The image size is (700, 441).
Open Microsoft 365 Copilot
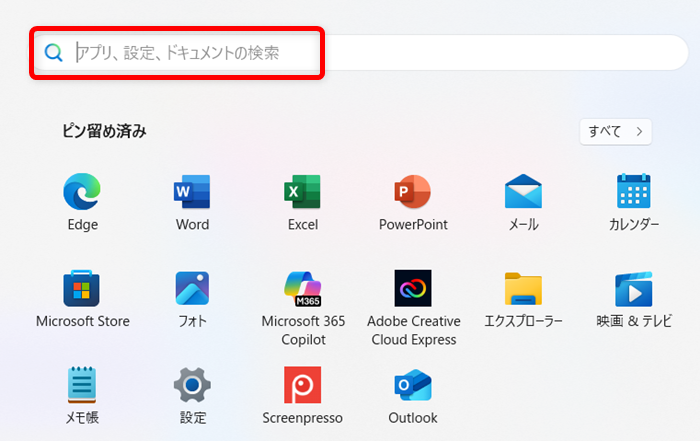click(303, 289)
